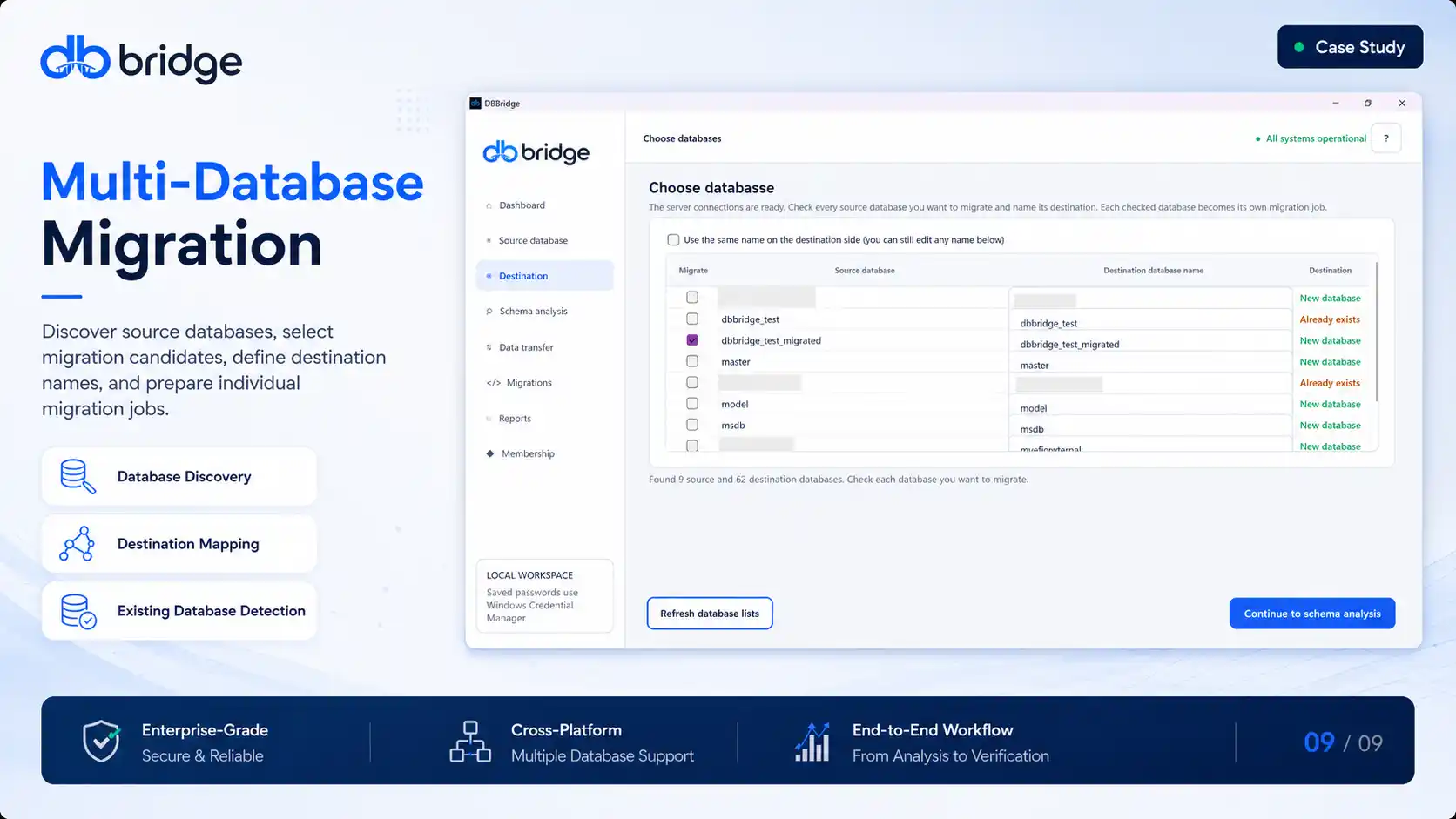Click 'New database' status for msdb row
Image resolution: width=1456 pixels, height=819 pixels.
1330,426
